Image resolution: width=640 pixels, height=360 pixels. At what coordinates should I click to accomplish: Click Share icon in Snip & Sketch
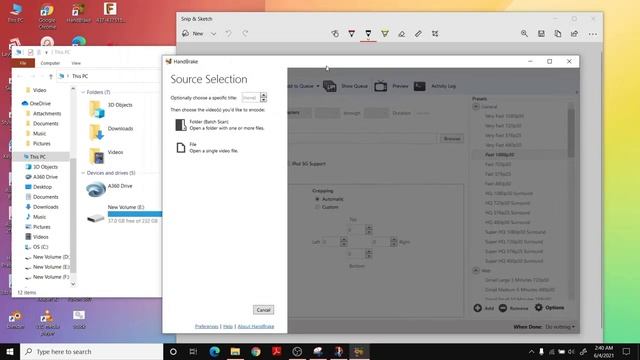pos(574,33)
